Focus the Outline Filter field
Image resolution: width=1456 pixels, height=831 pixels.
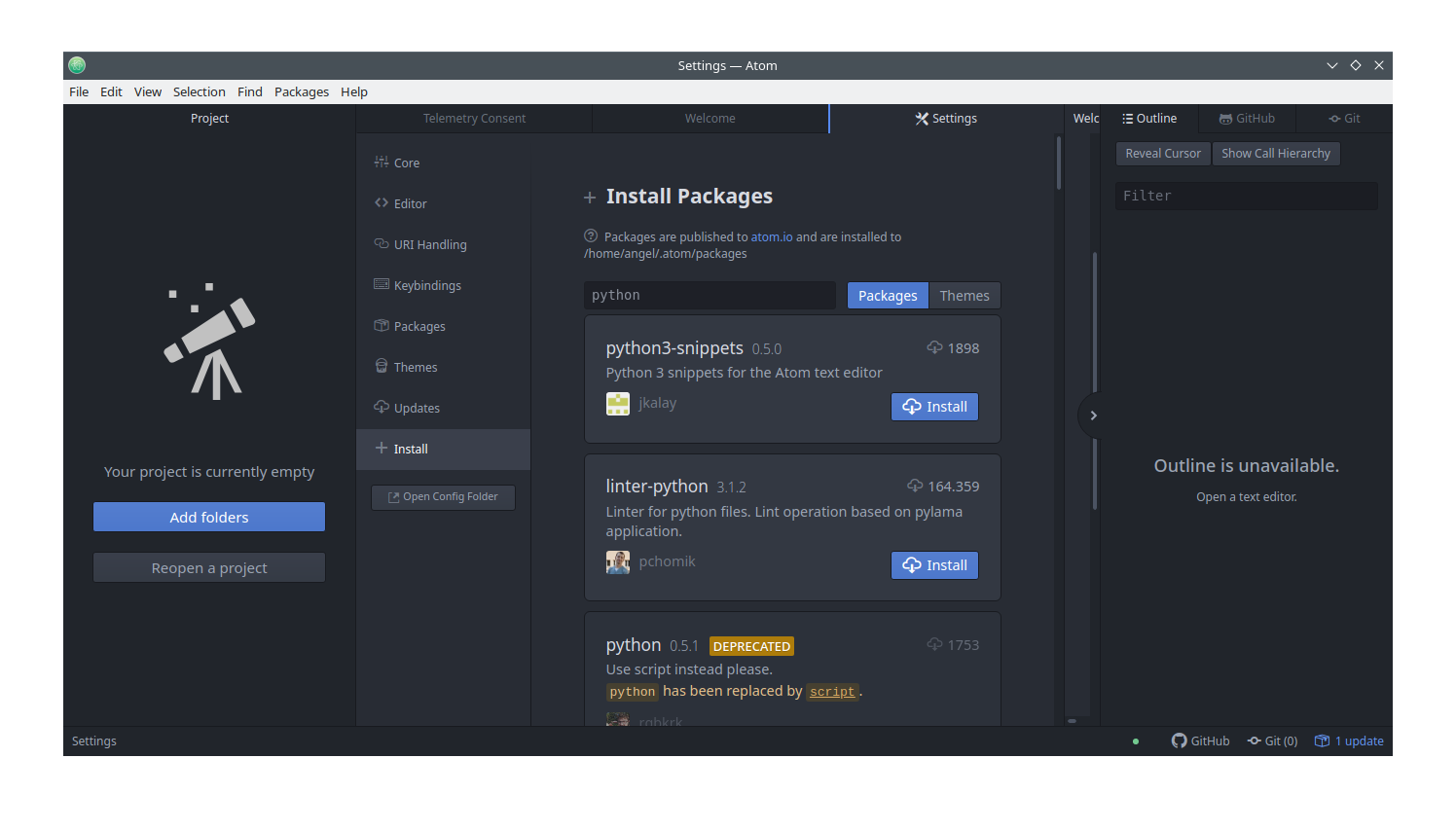point(1247,196)
